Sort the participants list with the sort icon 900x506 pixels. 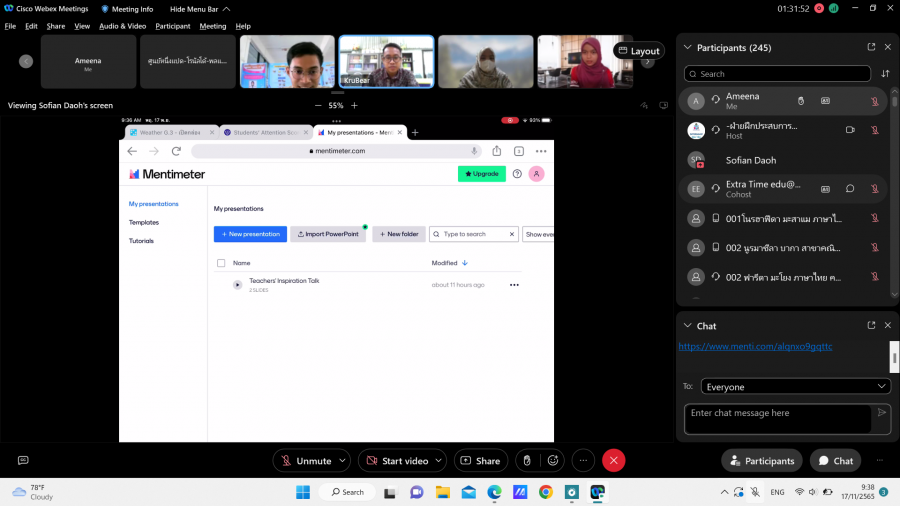(x=885, y=74)
